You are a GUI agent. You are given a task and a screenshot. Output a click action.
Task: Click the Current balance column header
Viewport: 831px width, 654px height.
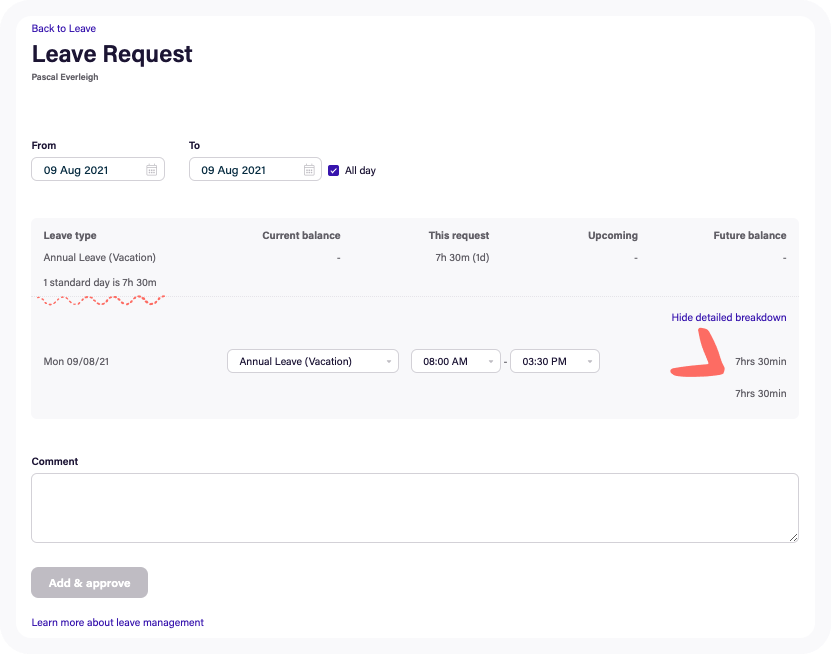tap(301, 236)
